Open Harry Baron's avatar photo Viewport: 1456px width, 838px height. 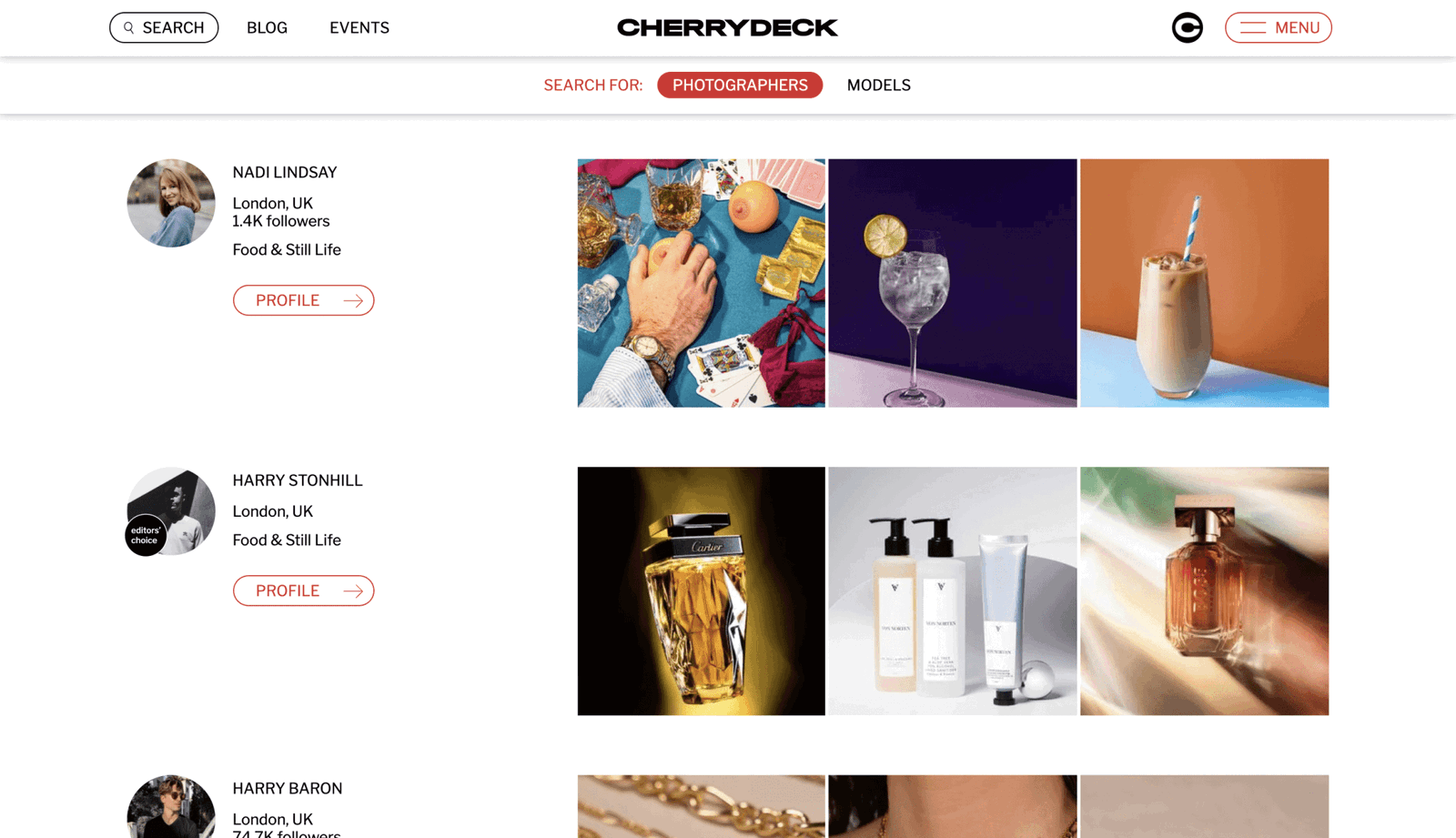coord(171,807)
